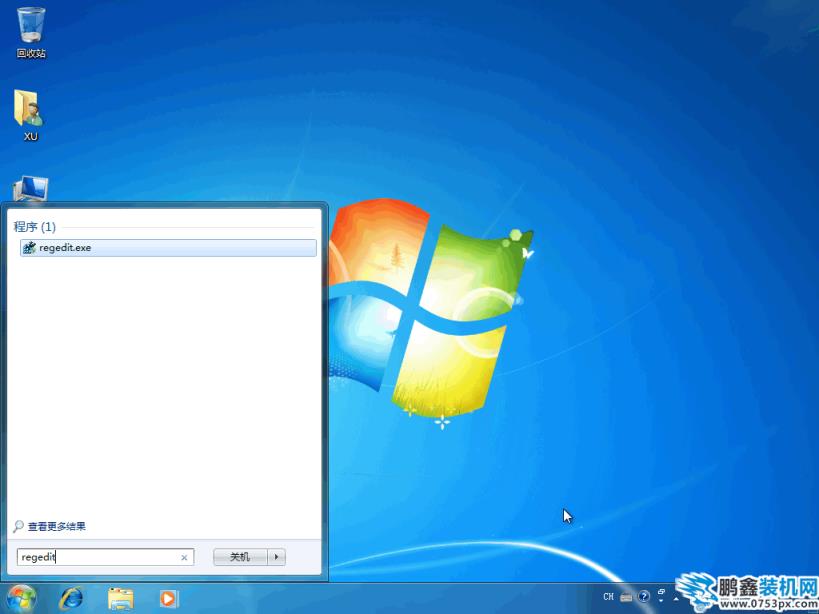819x614 pixels.
Task: Expand the shutdown options arrow
Action: (x=276, y=557)
